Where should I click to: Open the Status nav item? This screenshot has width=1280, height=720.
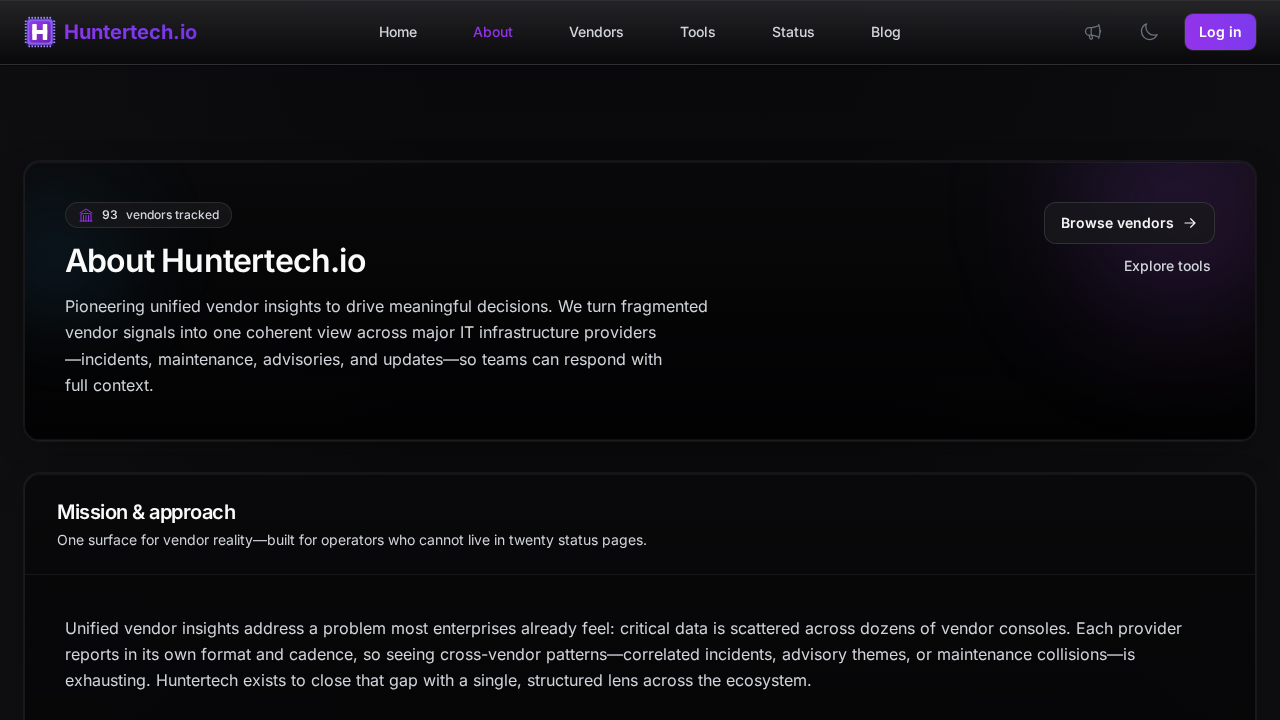pyautogui.click(x=793, y=32)
